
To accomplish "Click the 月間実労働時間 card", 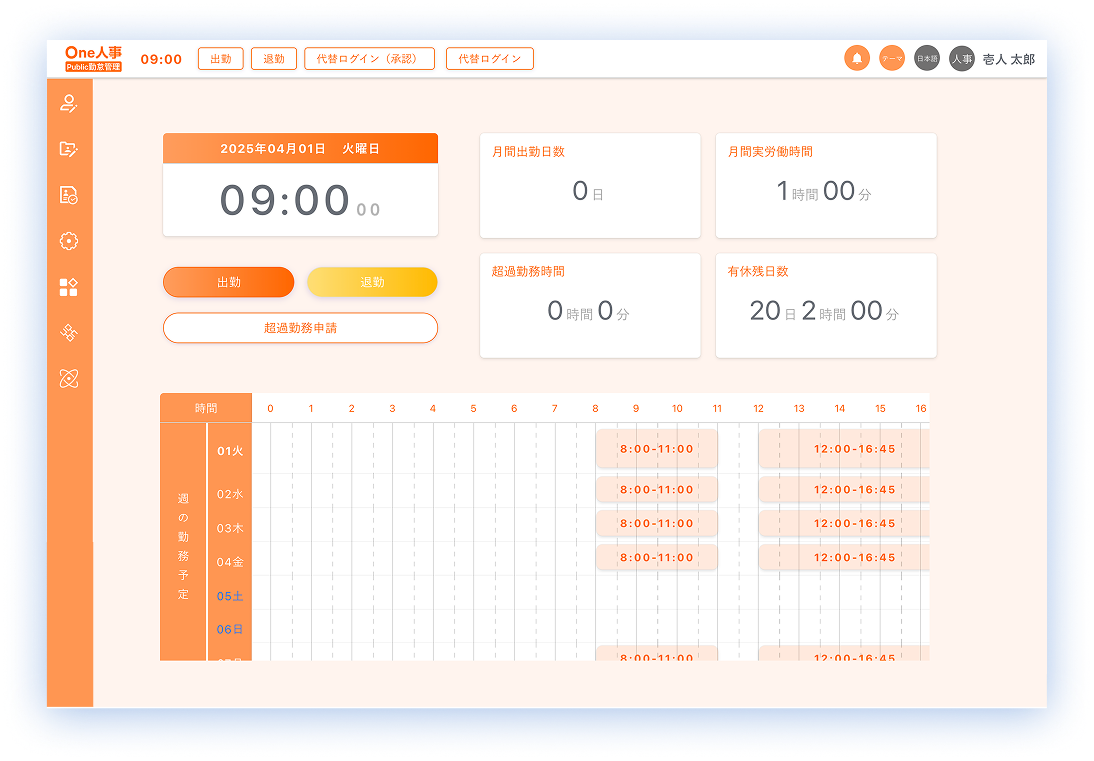I will pos(825,186).
